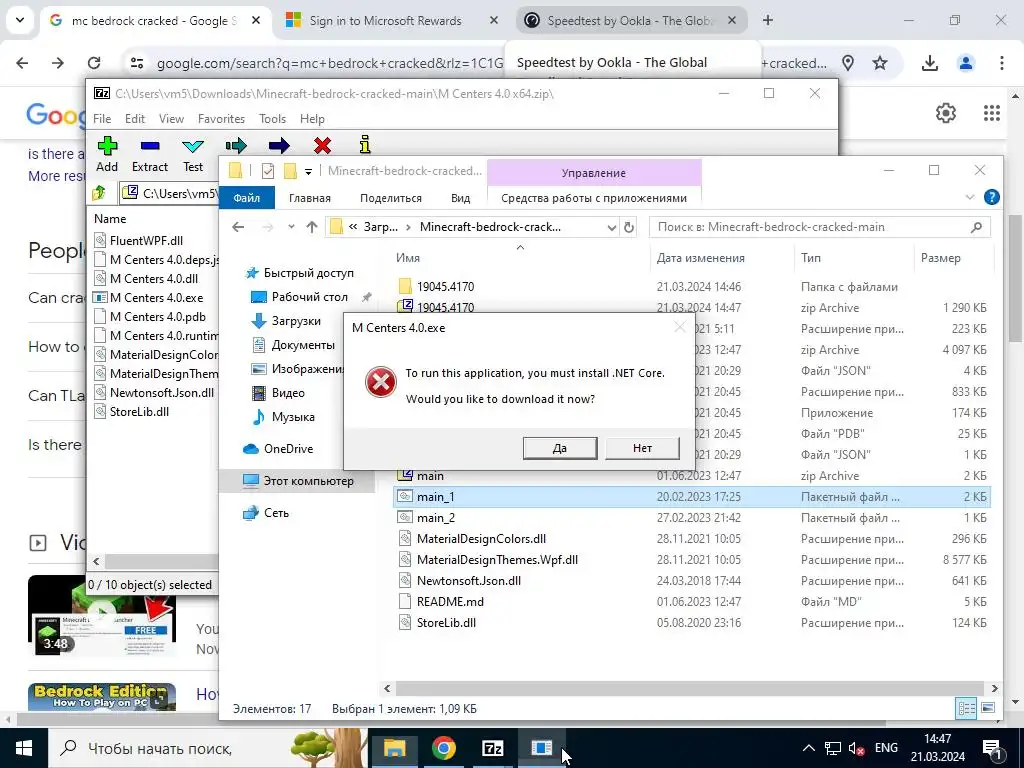This screenshot has height=768, width=1024.
Task: Switch Explorer to large icons view
Action: pos(987,708)
